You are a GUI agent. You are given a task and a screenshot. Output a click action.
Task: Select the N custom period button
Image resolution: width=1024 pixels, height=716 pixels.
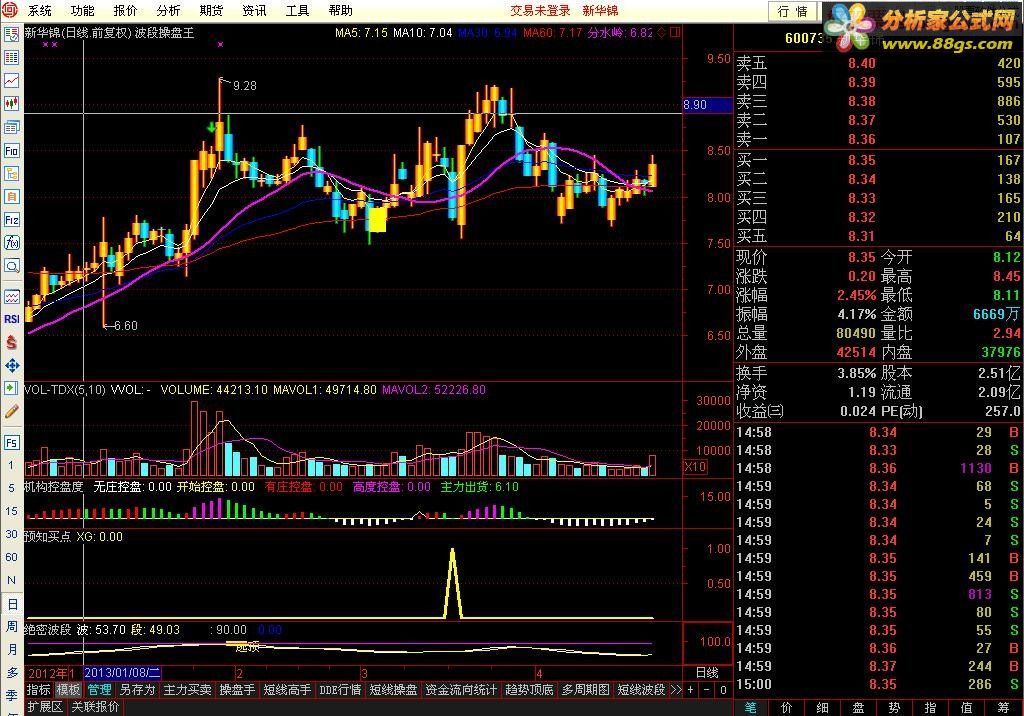click(11, 580)
